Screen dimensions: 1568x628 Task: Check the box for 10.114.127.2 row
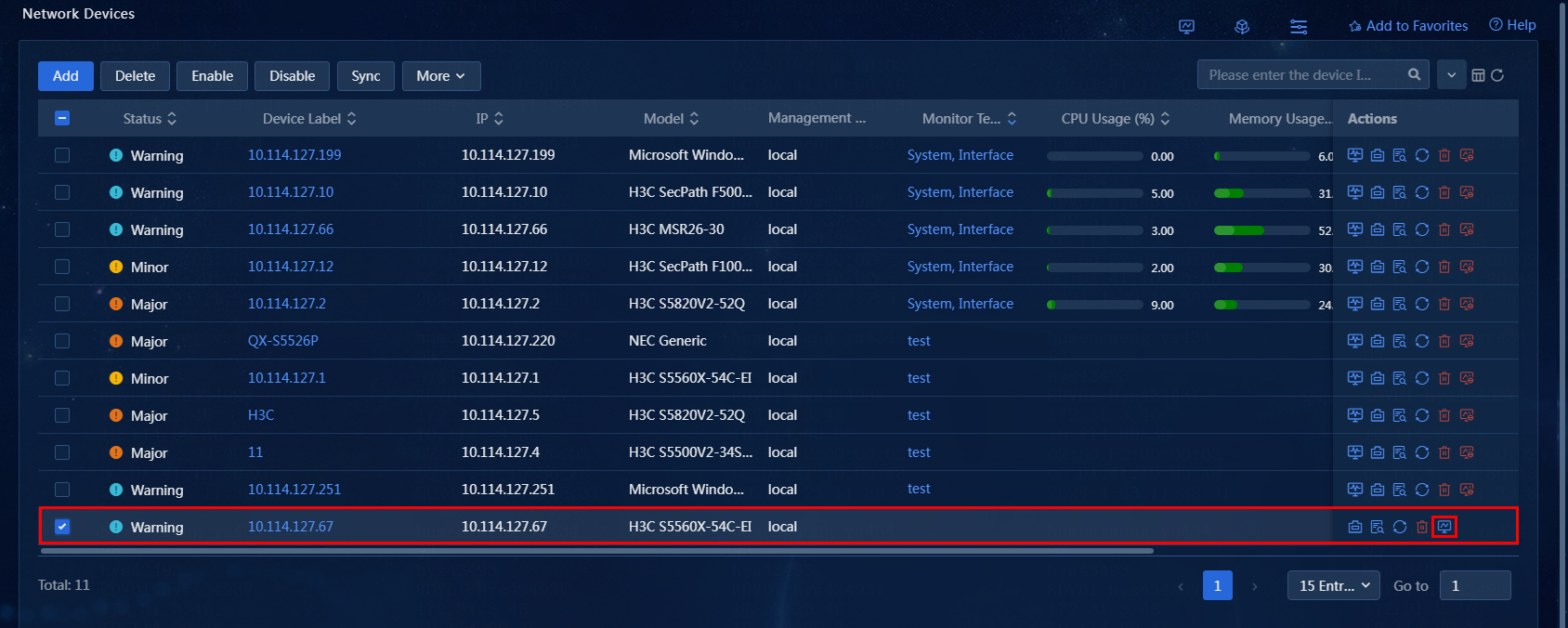[x=62, y=304]
